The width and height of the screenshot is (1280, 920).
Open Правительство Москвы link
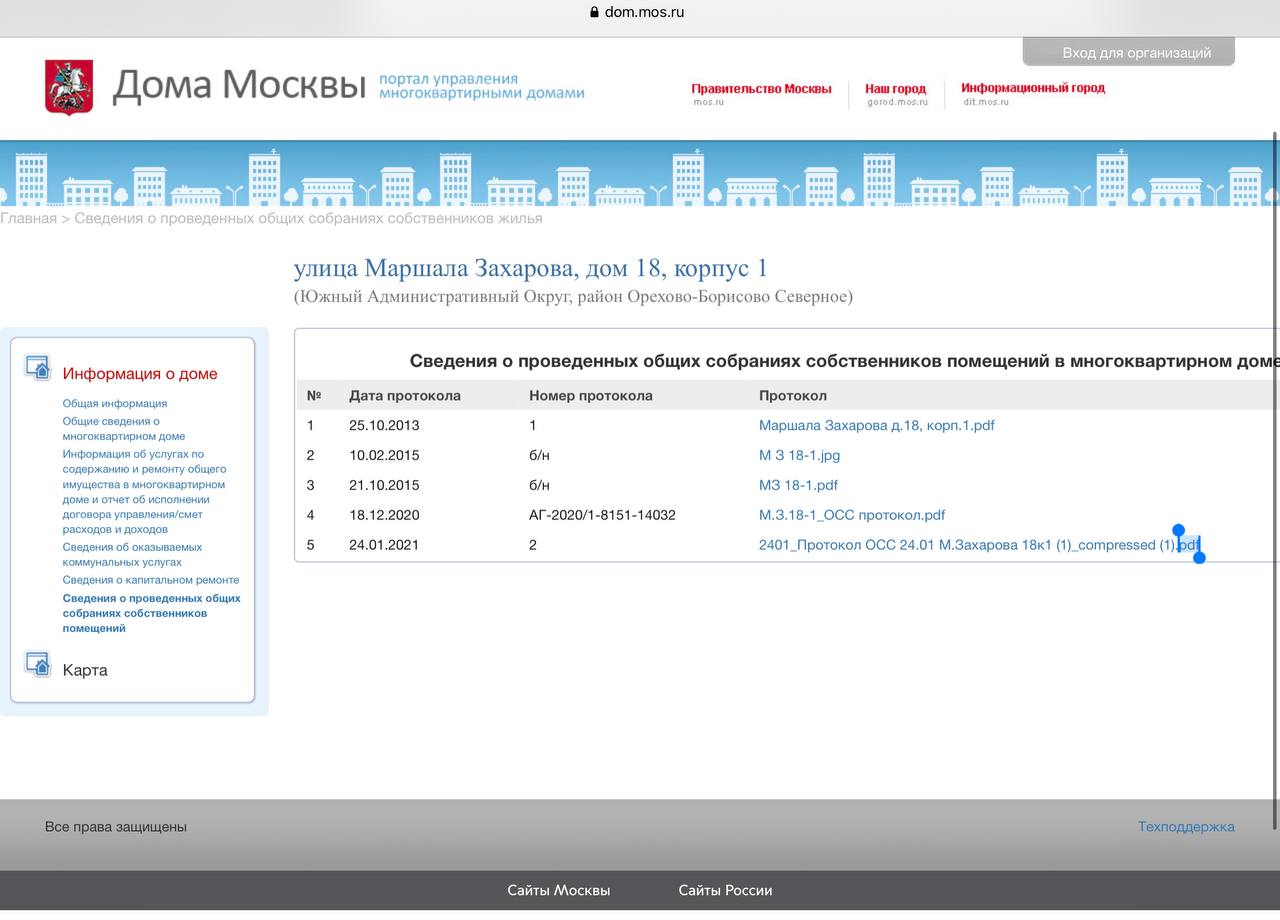[x=761, y=89]
